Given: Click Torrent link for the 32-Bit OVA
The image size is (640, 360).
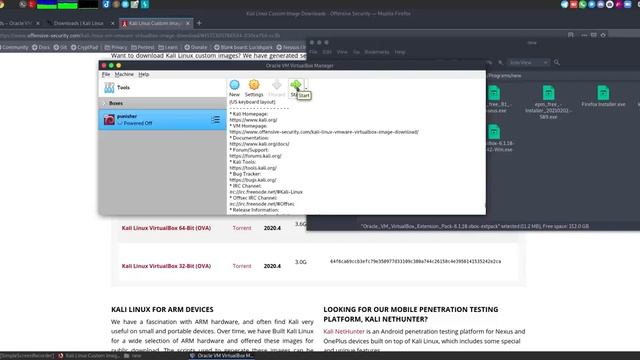Looking at the screenshot, I should coord(242,266).
